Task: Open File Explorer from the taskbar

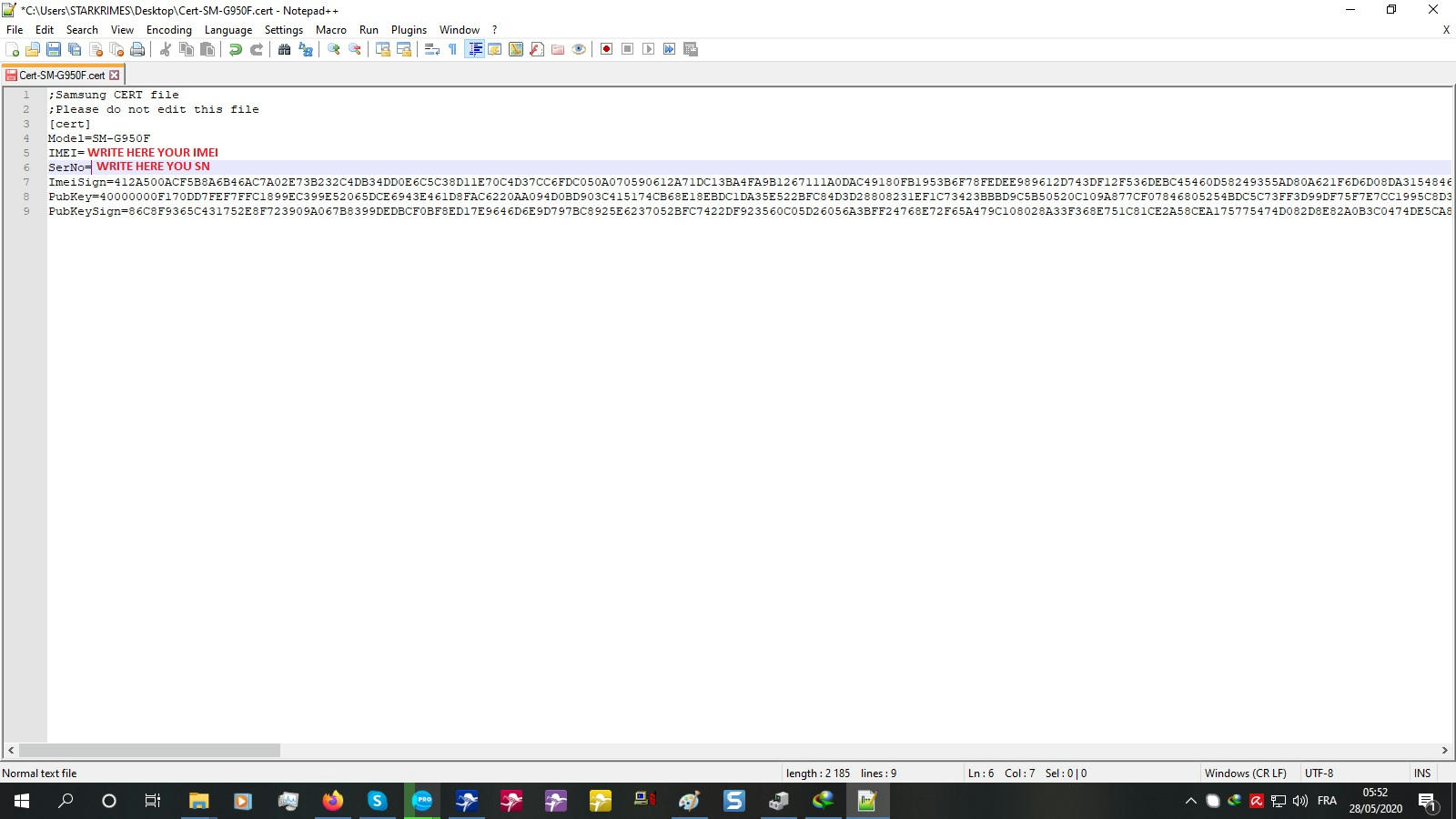Action: point(198,801)
